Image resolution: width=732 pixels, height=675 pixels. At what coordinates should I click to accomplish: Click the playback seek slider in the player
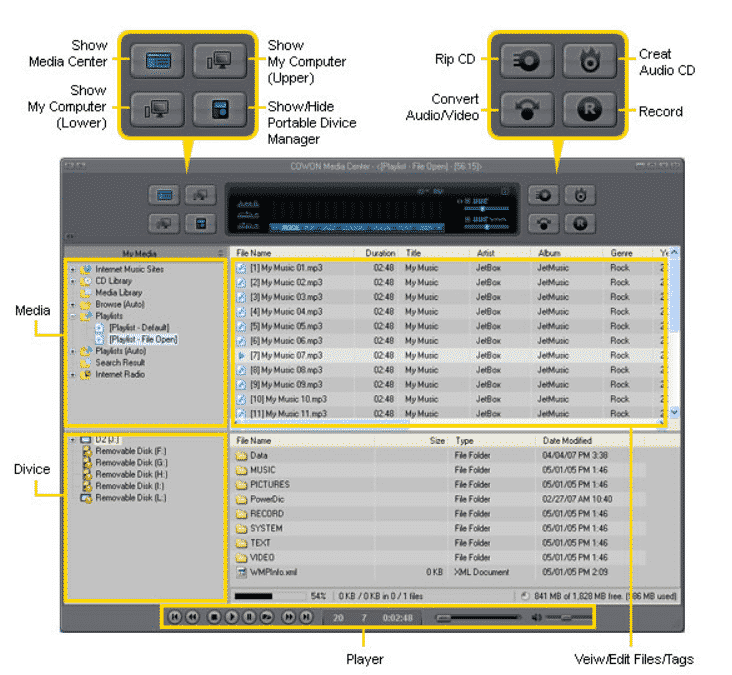click(478, 618)
